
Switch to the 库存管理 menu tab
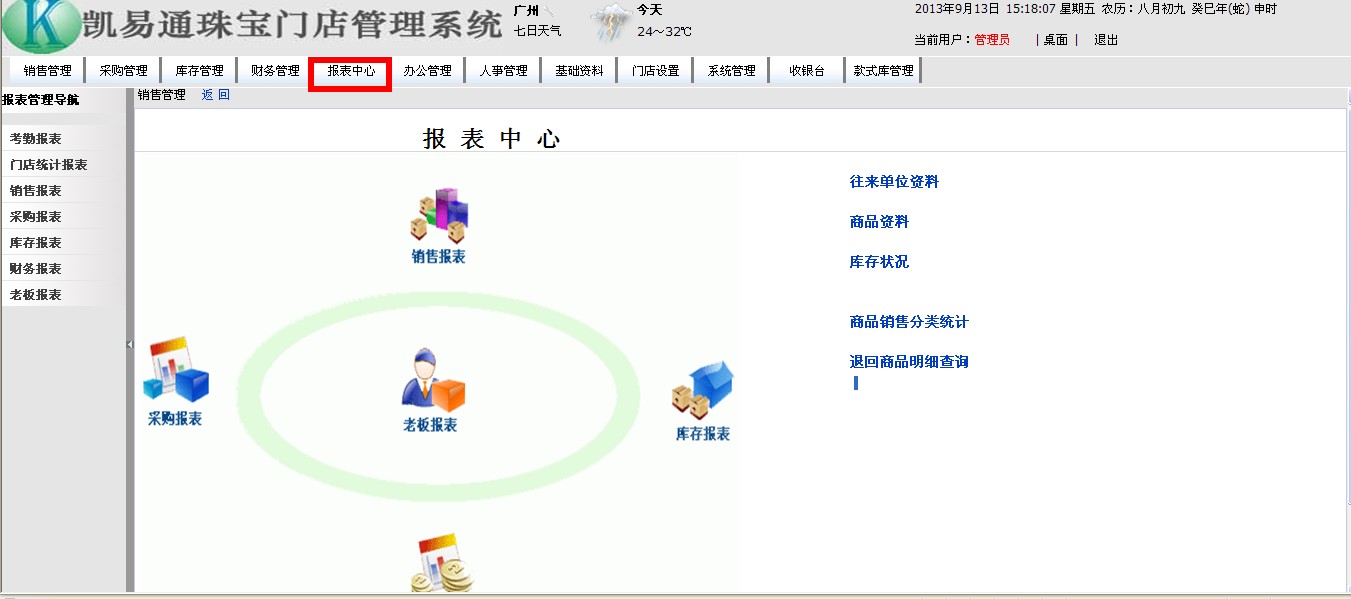click(x=199, y=71)
